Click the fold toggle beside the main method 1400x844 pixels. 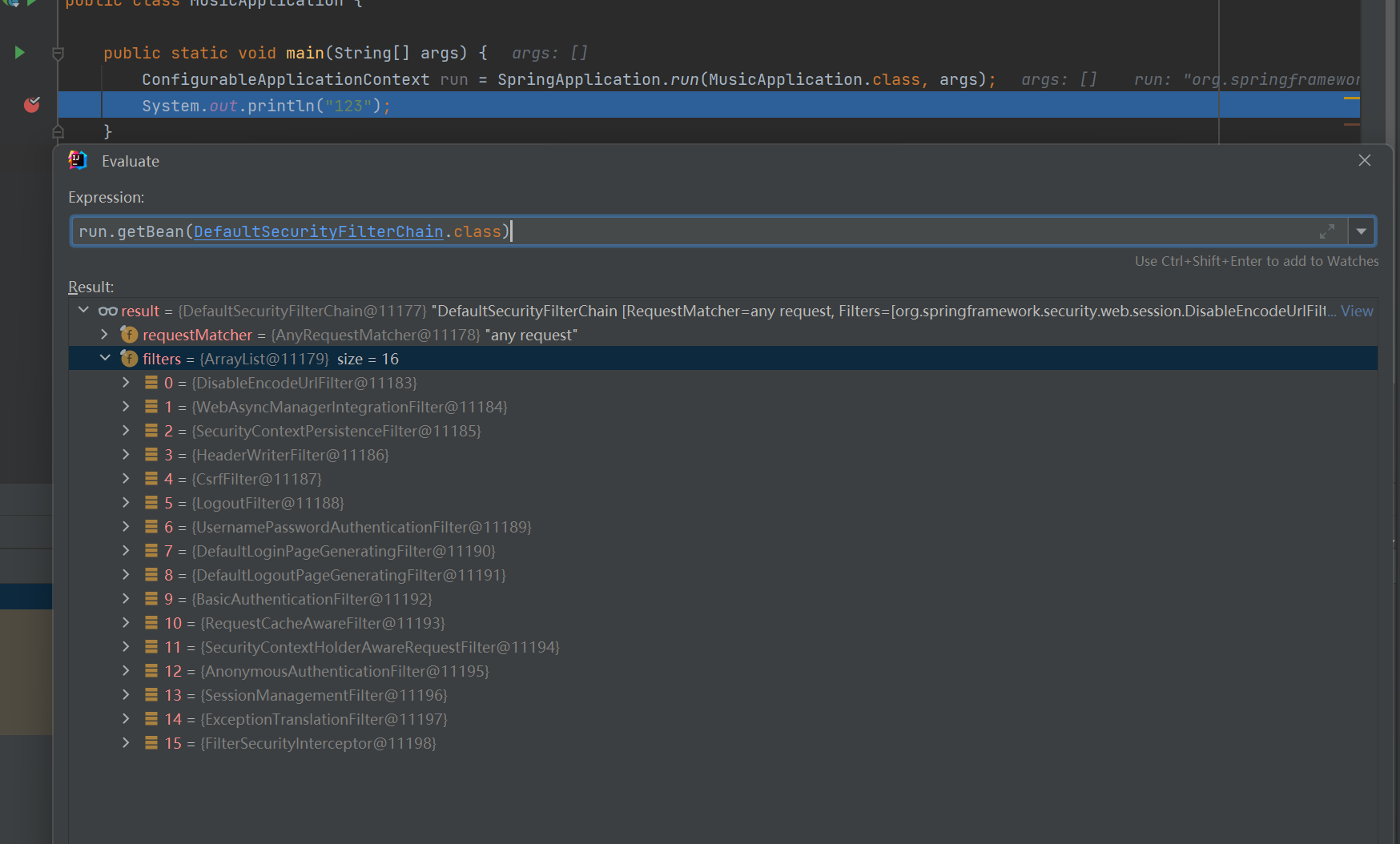pos(58,54)
